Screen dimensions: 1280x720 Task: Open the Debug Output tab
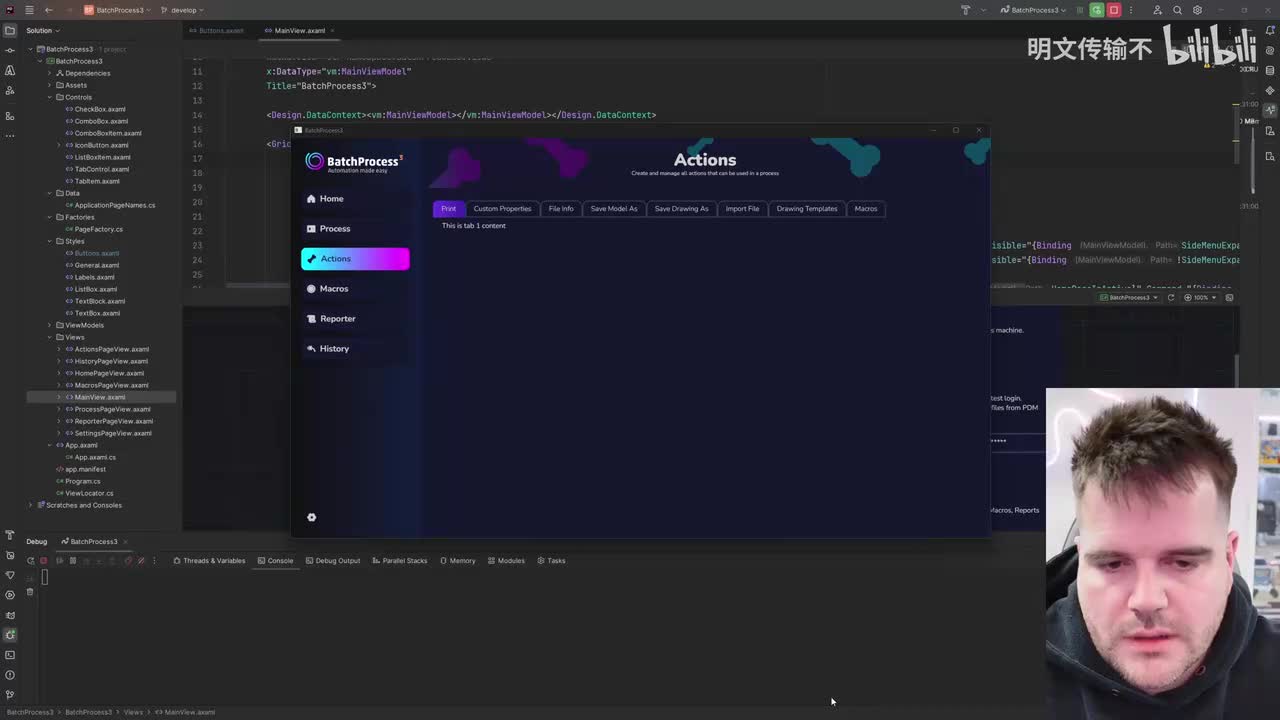pos(333,561)
